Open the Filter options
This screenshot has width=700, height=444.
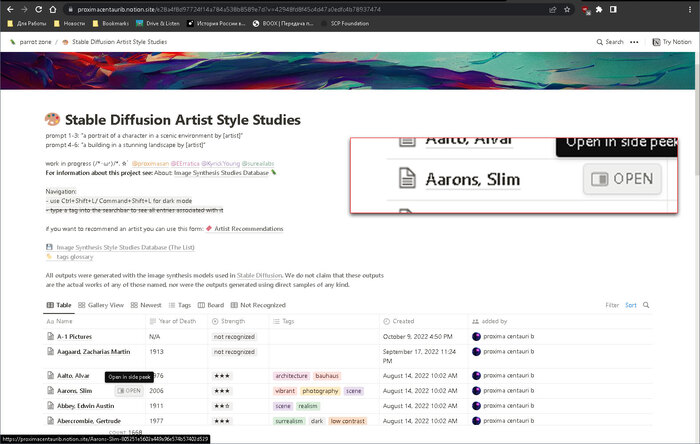612,305
